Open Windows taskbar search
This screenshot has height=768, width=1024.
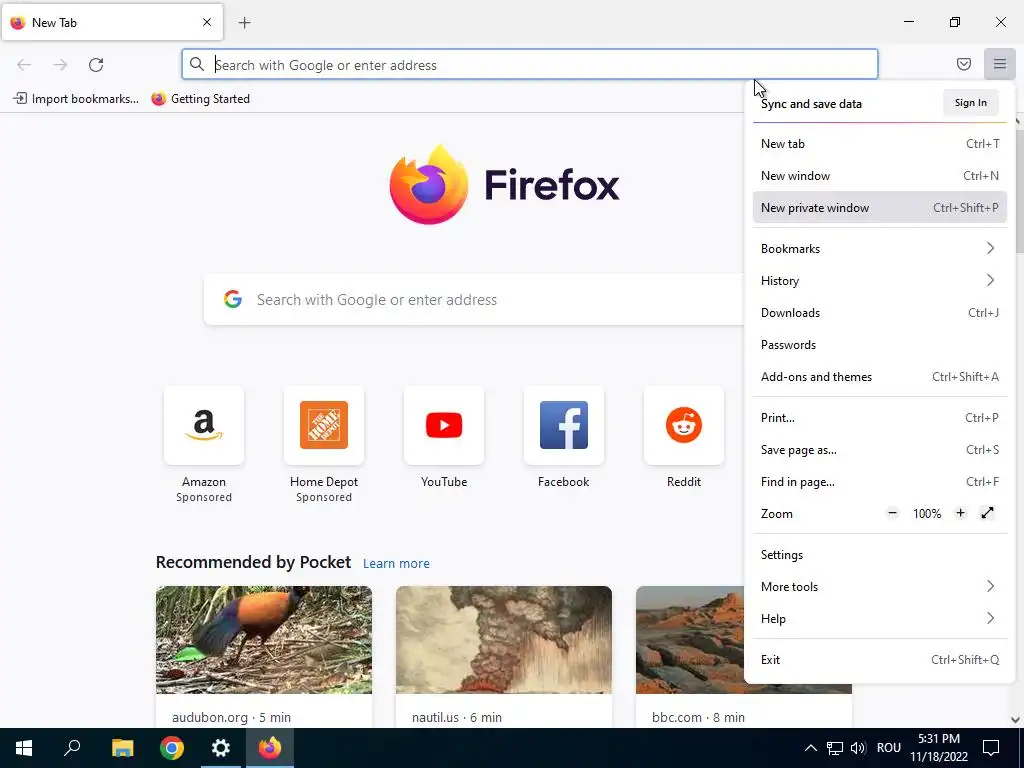click(72, 748)
